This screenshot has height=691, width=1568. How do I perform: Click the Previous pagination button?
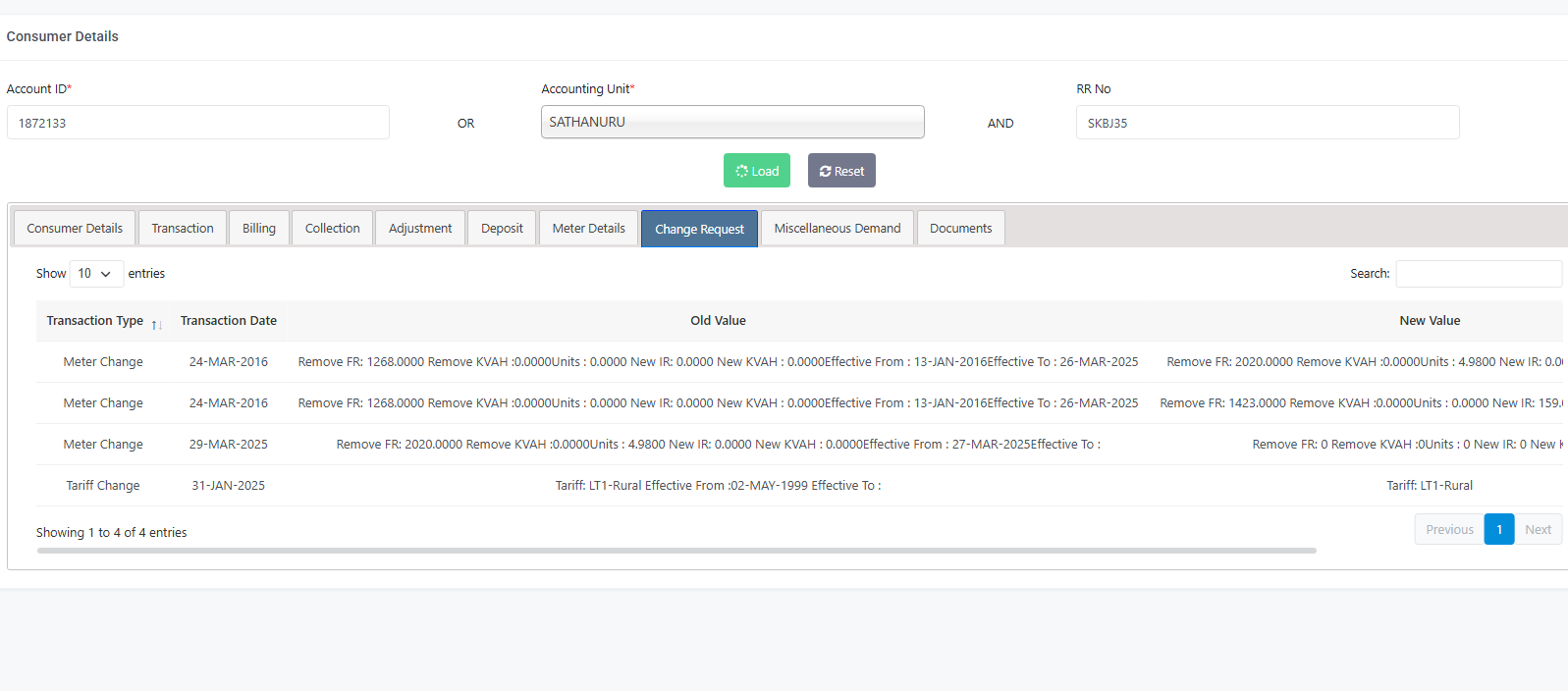1449,529
